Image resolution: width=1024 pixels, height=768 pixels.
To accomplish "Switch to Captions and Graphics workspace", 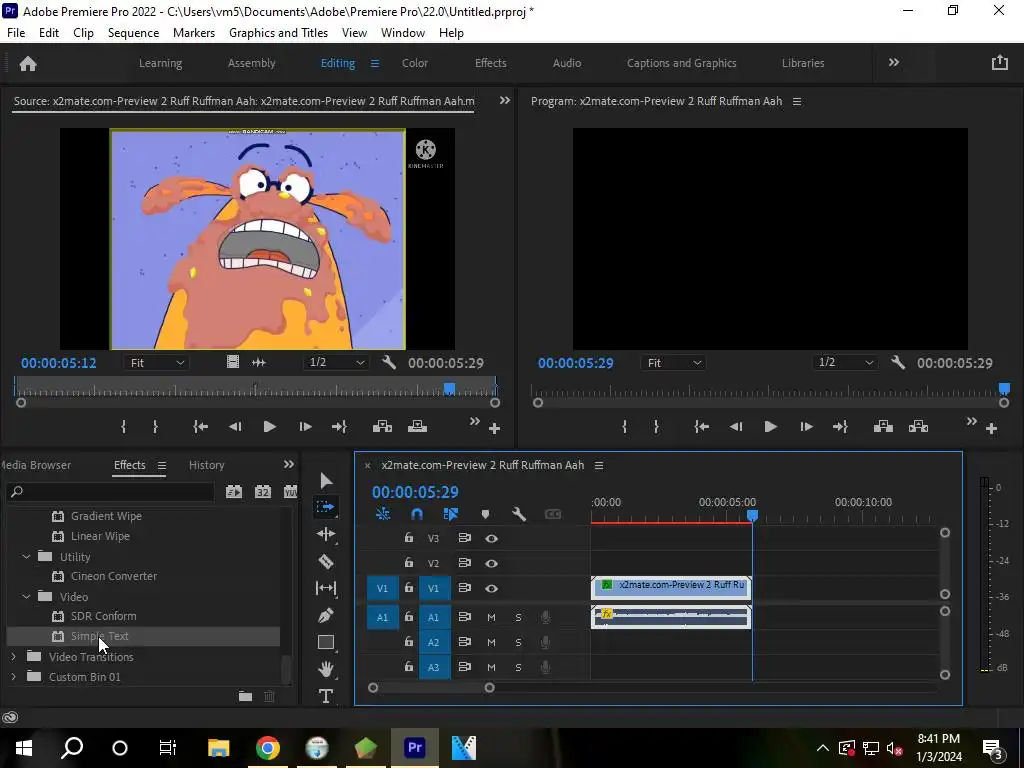I will point(682,63).
